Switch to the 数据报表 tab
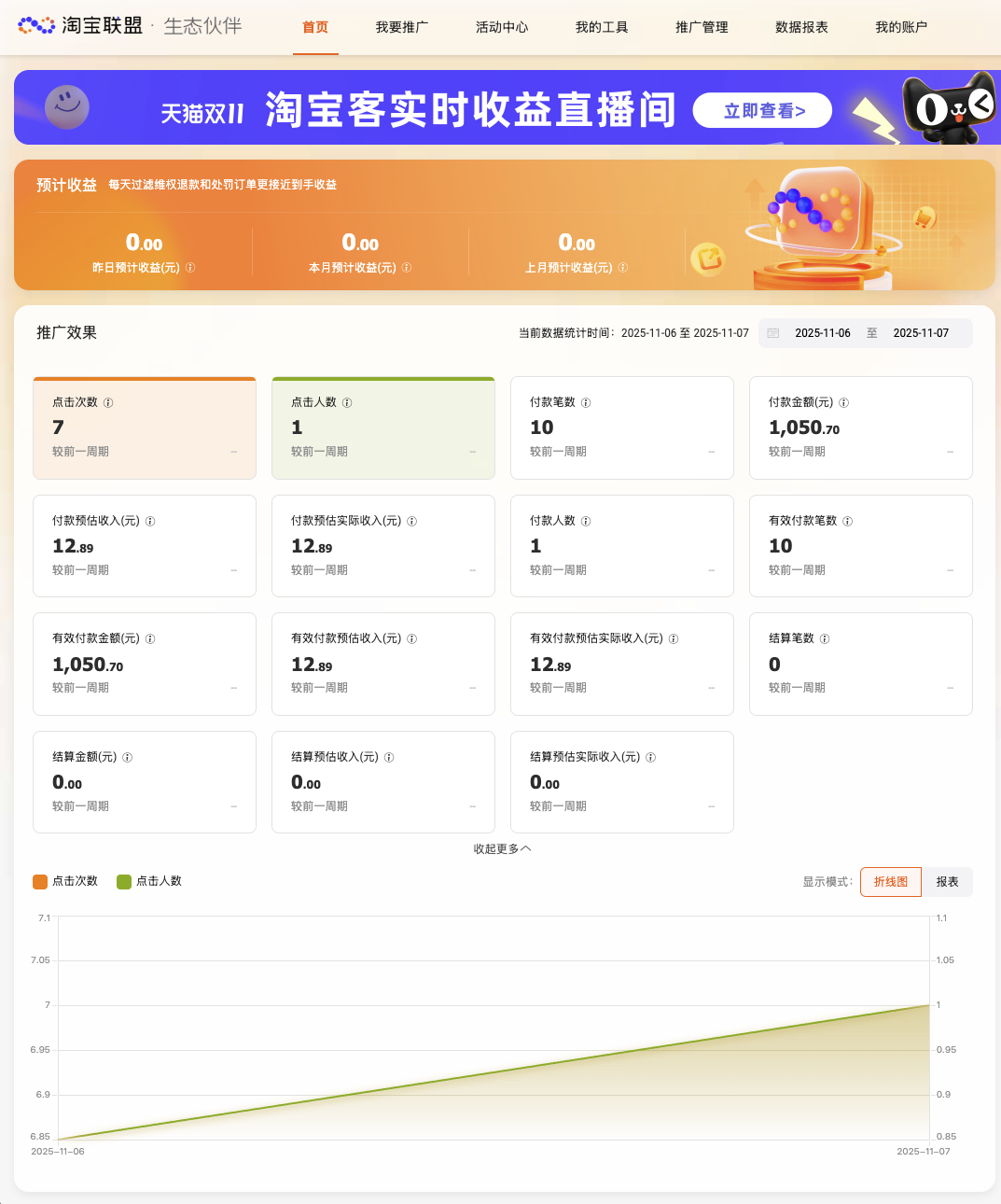The image size is (1001, 1204). [x=801, y=28]
